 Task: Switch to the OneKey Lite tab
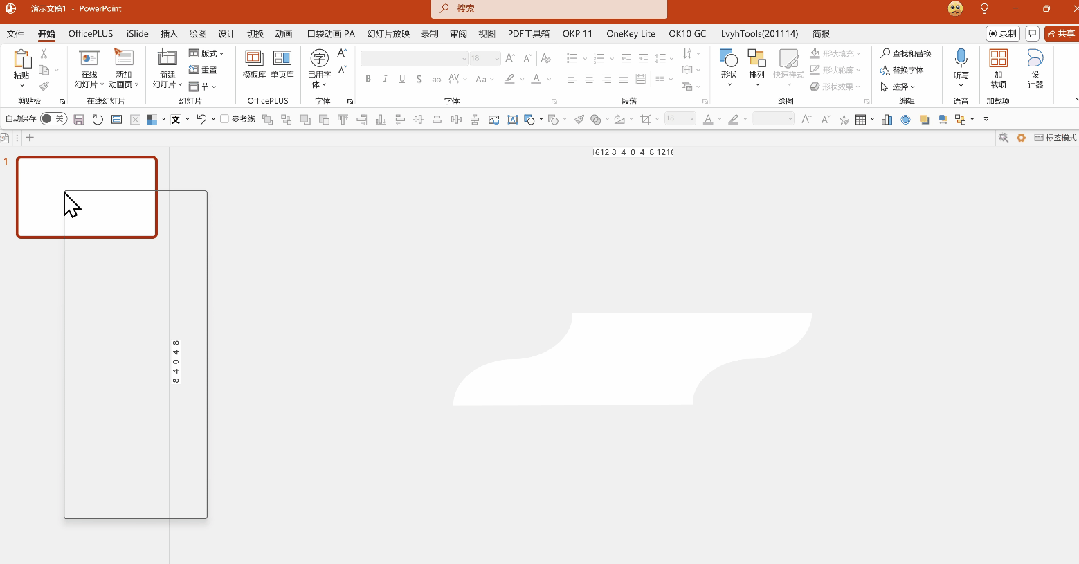coord(630,34)
